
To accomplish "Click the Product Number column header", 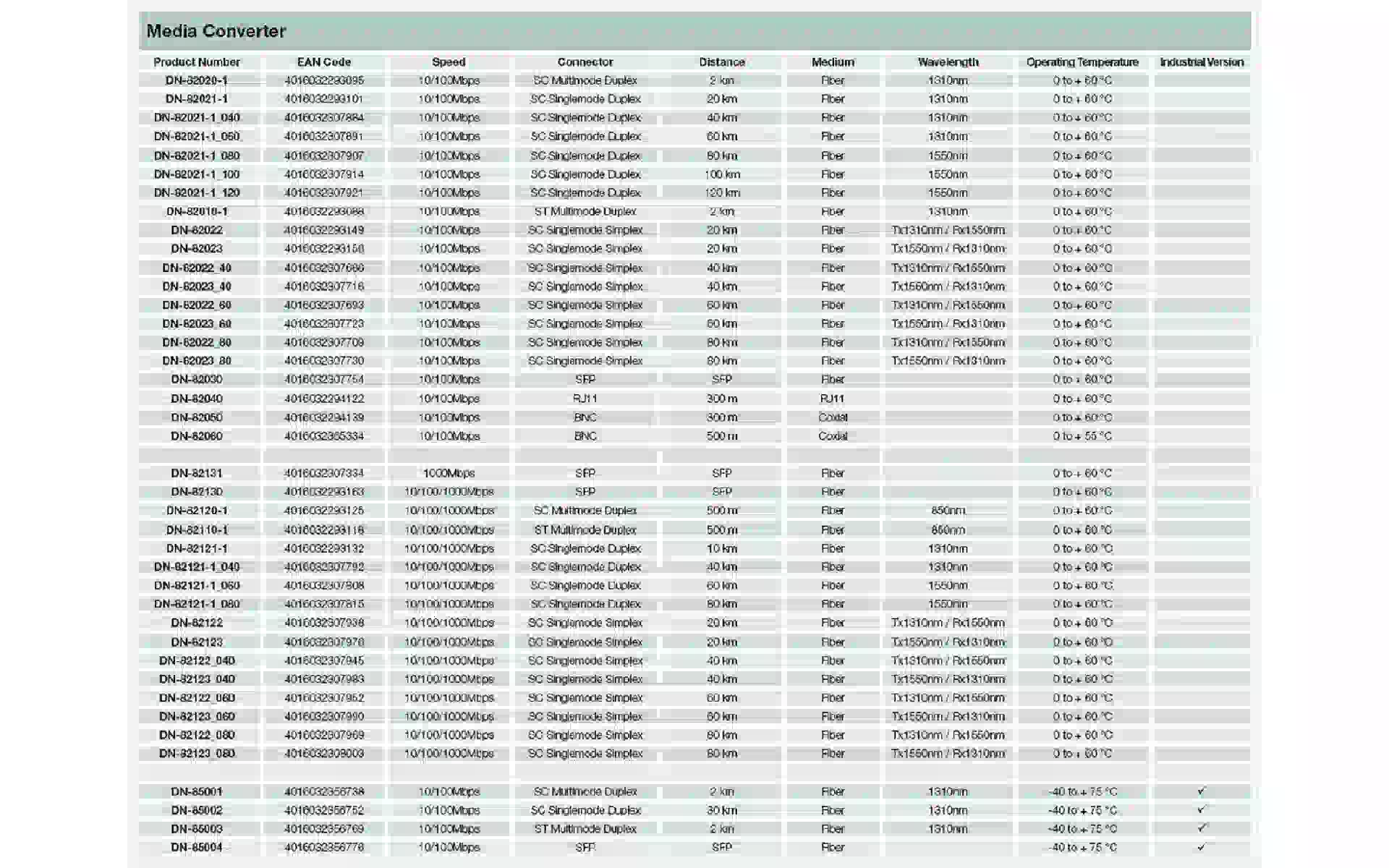I will point(197,62).
